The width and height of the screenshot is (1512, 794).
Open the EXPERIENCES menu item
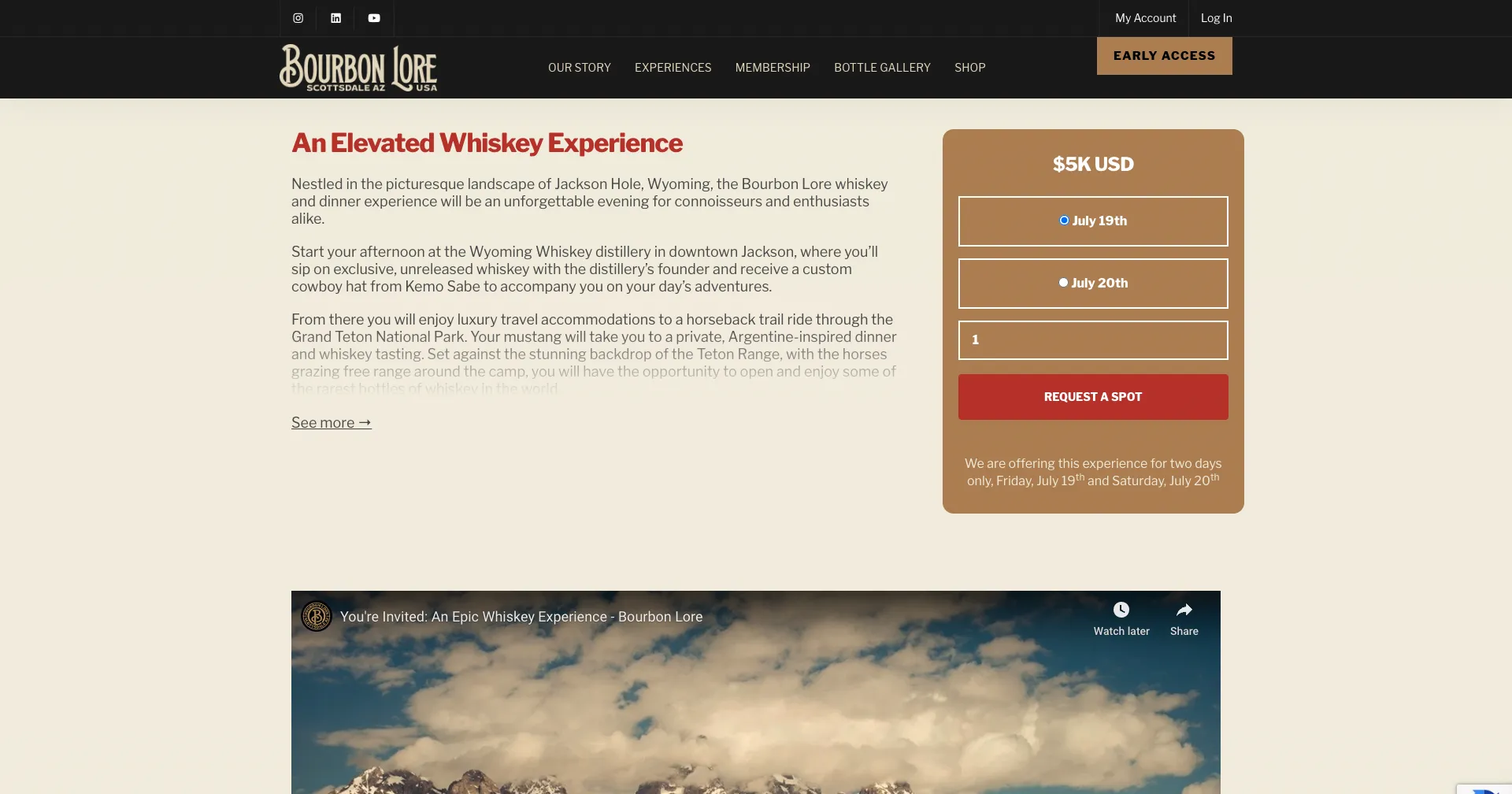coord(673,68)
